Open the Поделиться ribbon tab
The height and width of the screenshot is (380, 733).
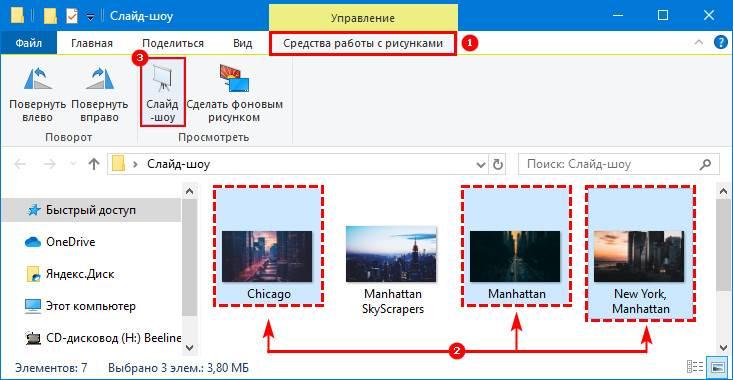(x=173, y=43)
